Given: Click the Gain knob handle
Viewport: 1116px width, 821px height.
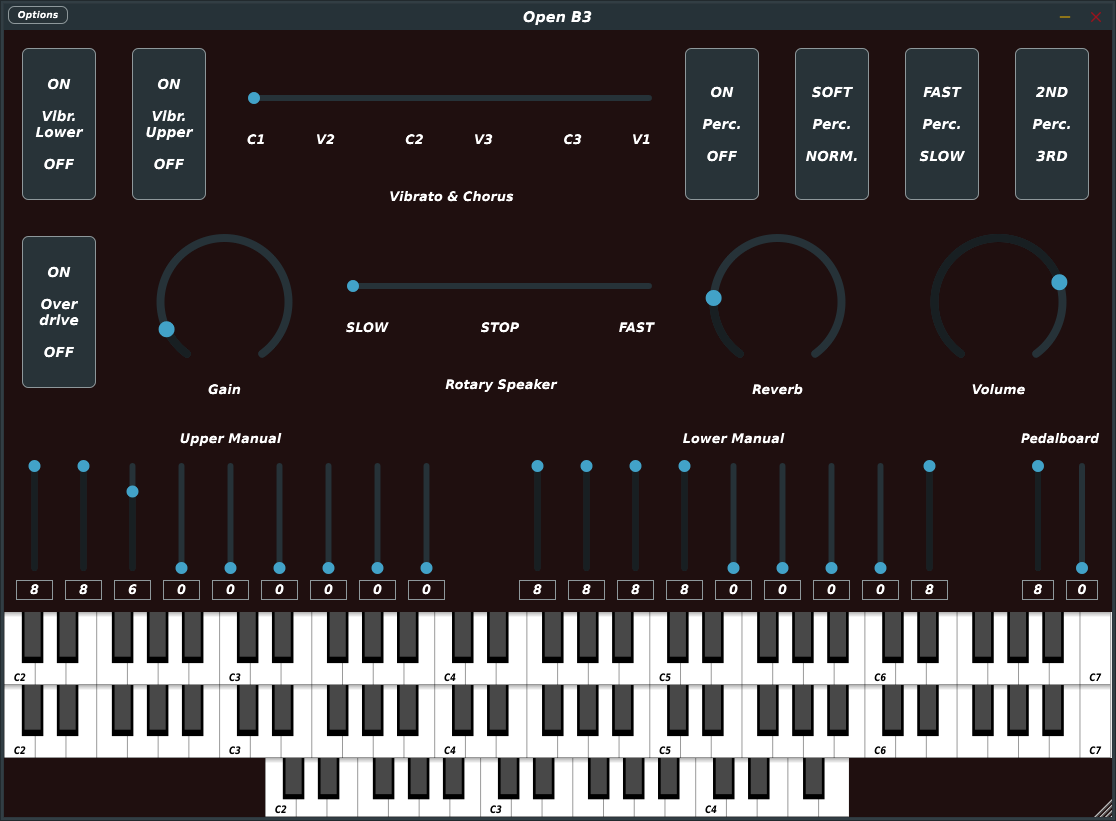Looking at the screenshot, I should (x=167, y=329).
